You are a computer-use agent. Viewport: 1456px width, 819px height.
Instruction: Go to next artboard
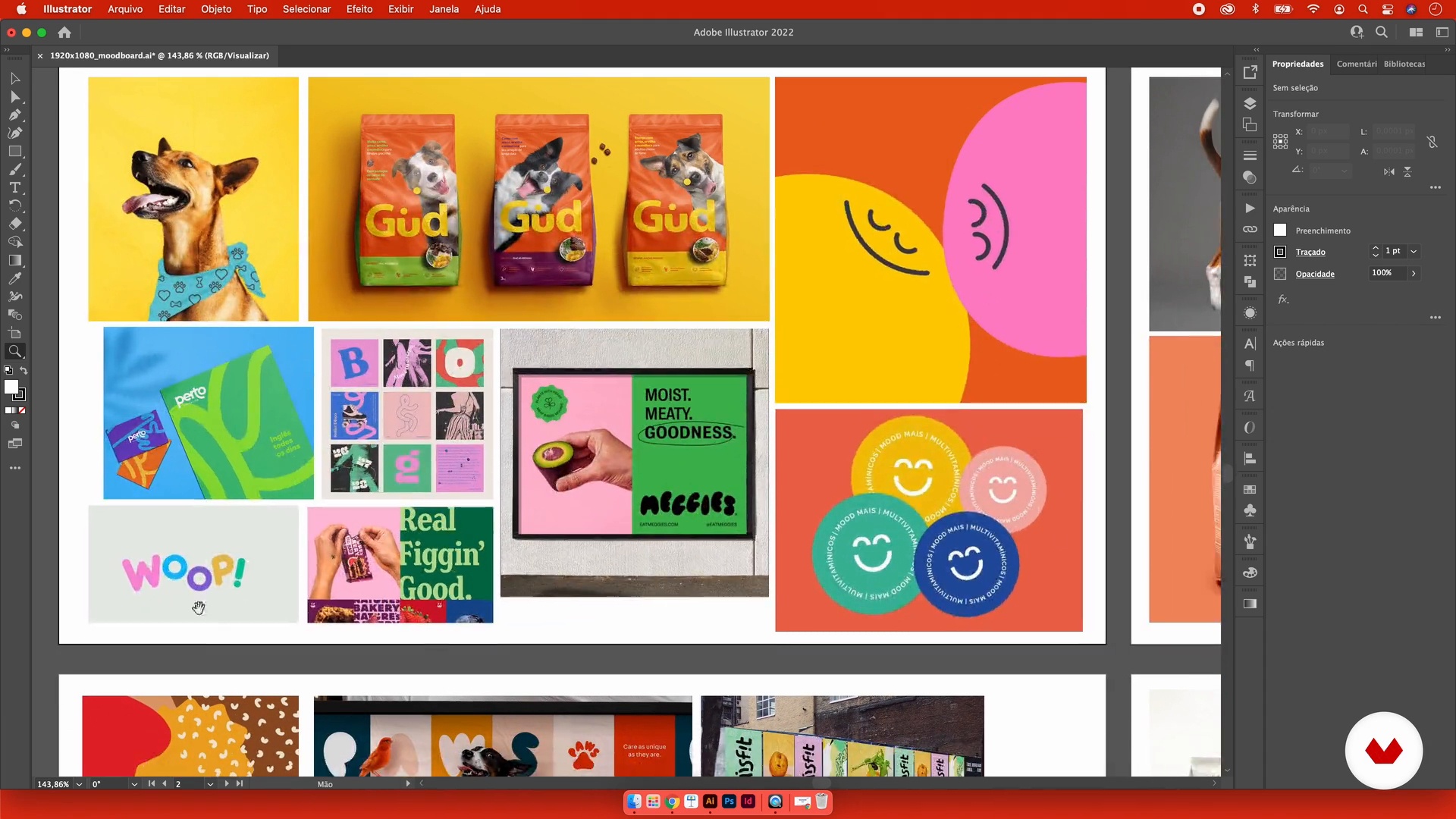pos(226,783)
